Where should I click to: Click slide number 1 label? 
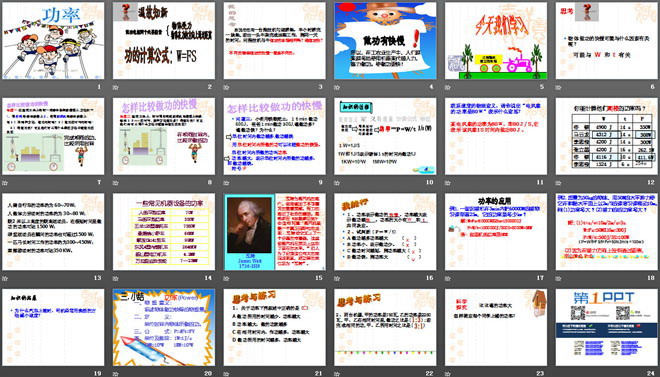click(99, 88)
